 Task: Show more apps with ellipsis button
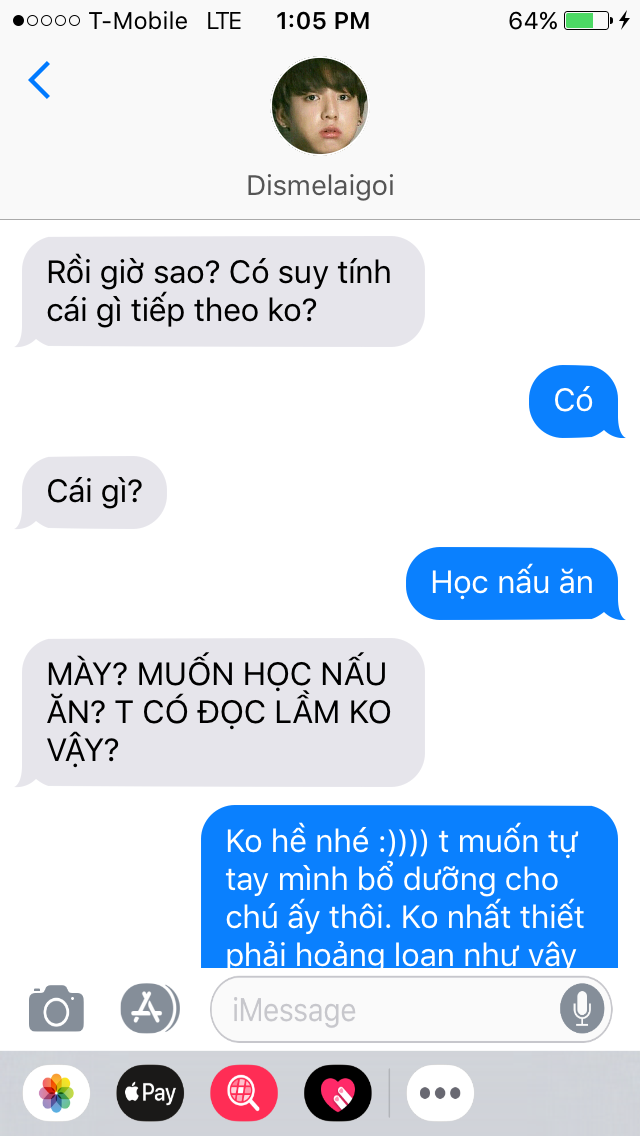click(440, 1093)
